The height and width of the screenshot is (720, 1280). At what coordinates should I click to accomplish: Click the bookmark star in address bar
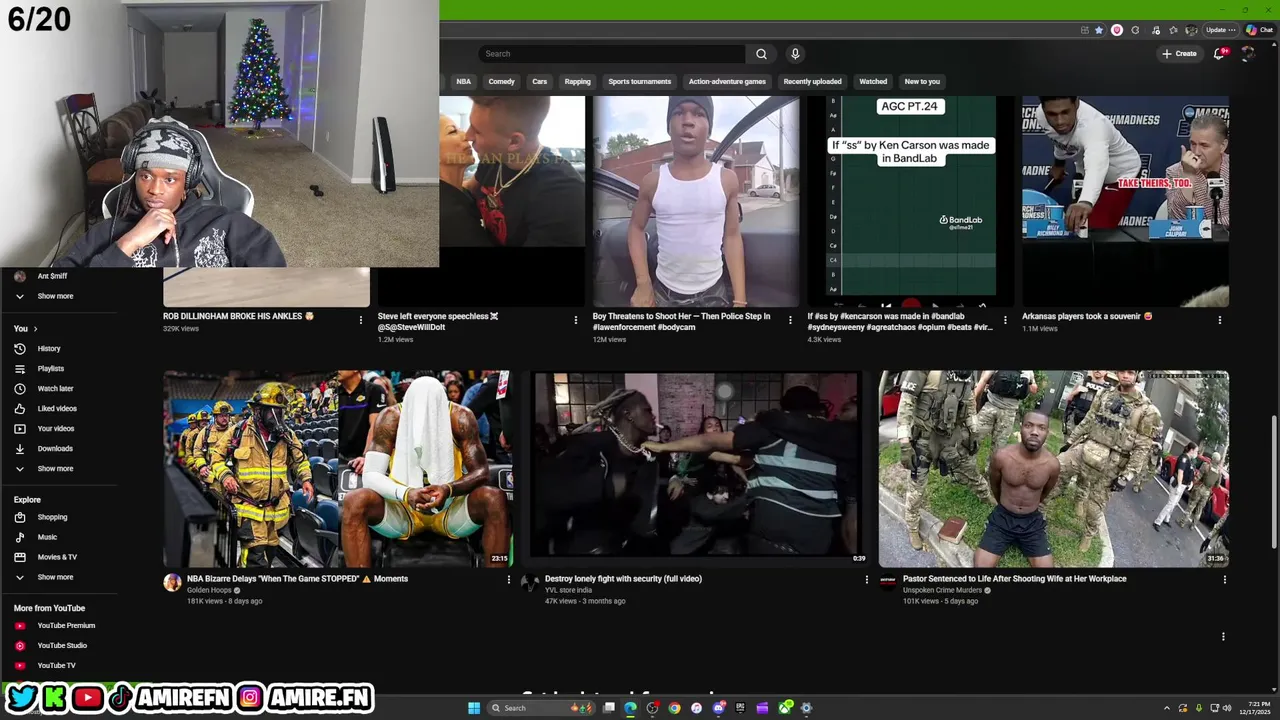pos(1099,30)
